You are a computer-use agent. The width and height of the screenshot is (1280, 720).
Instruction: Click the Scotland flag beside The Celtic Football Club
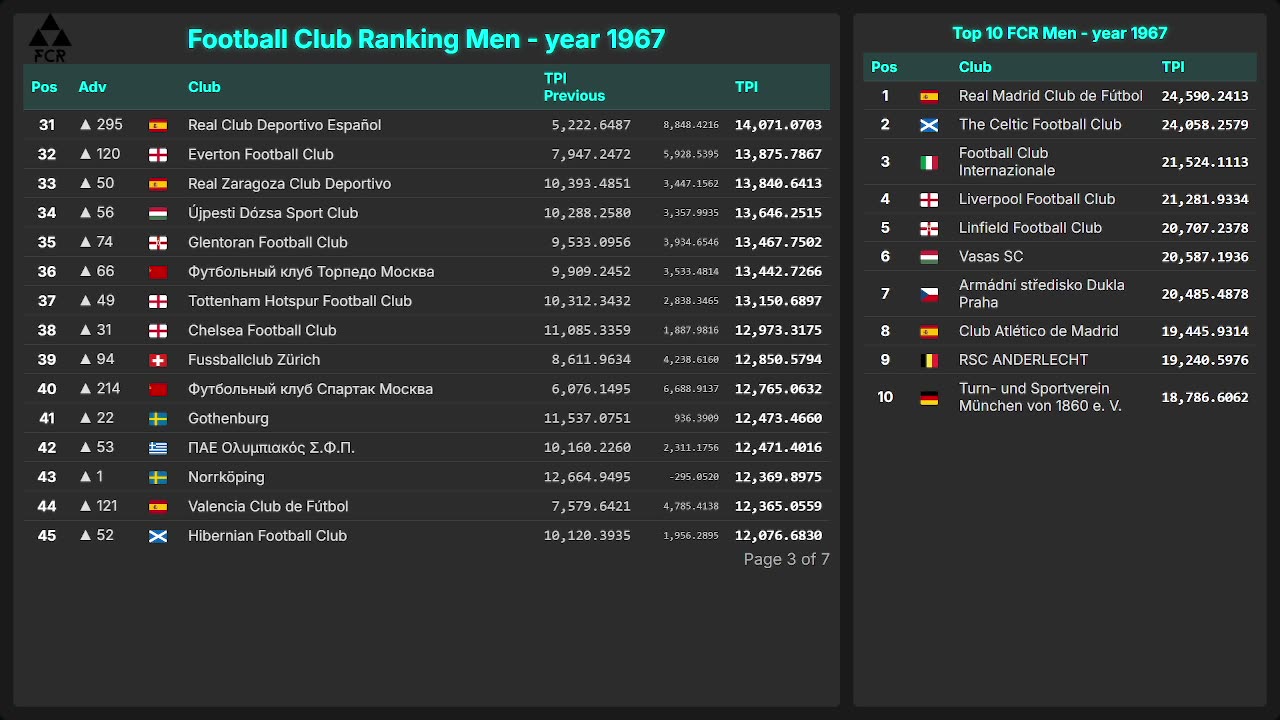coord(929,125)
